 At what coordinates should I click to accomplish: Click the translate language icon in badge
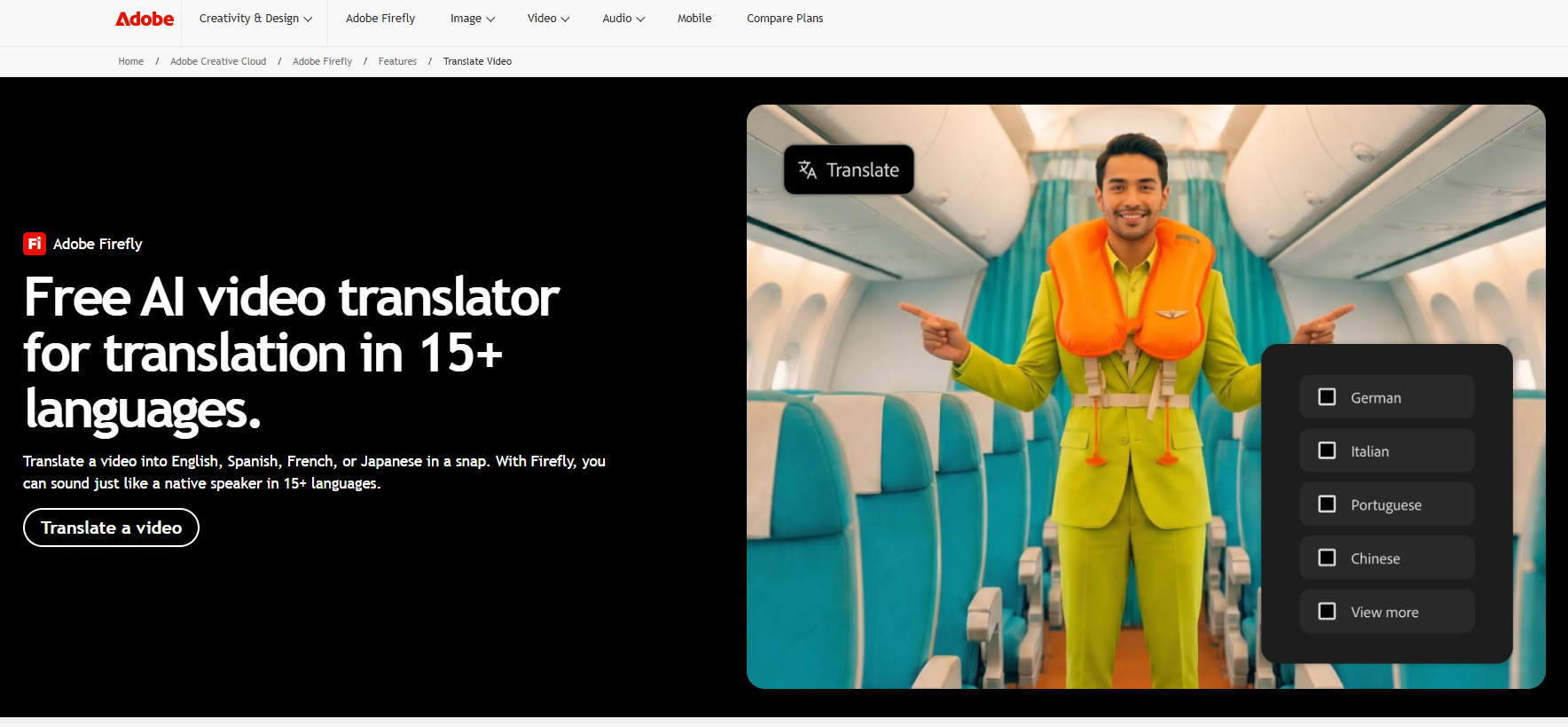click(x=807, y=169)
